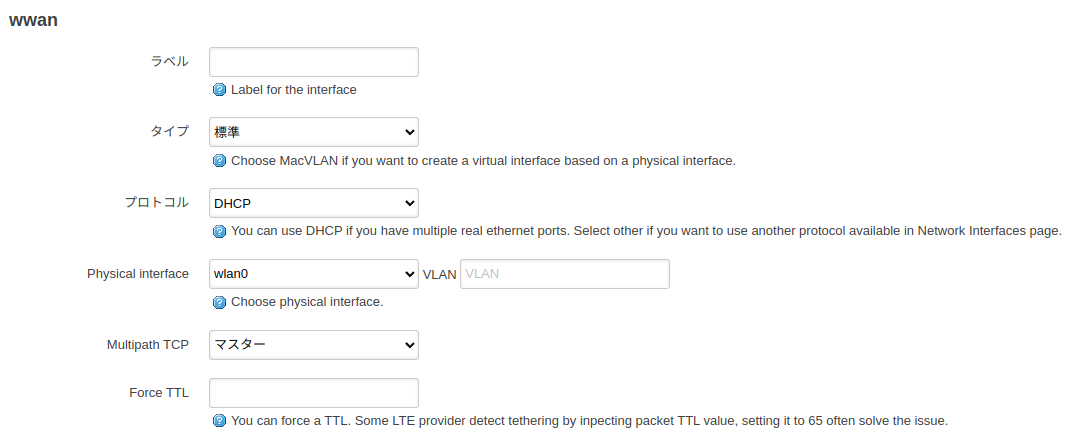
Task: Click the Force TTL label text
Action: click(x=158, y=393)
